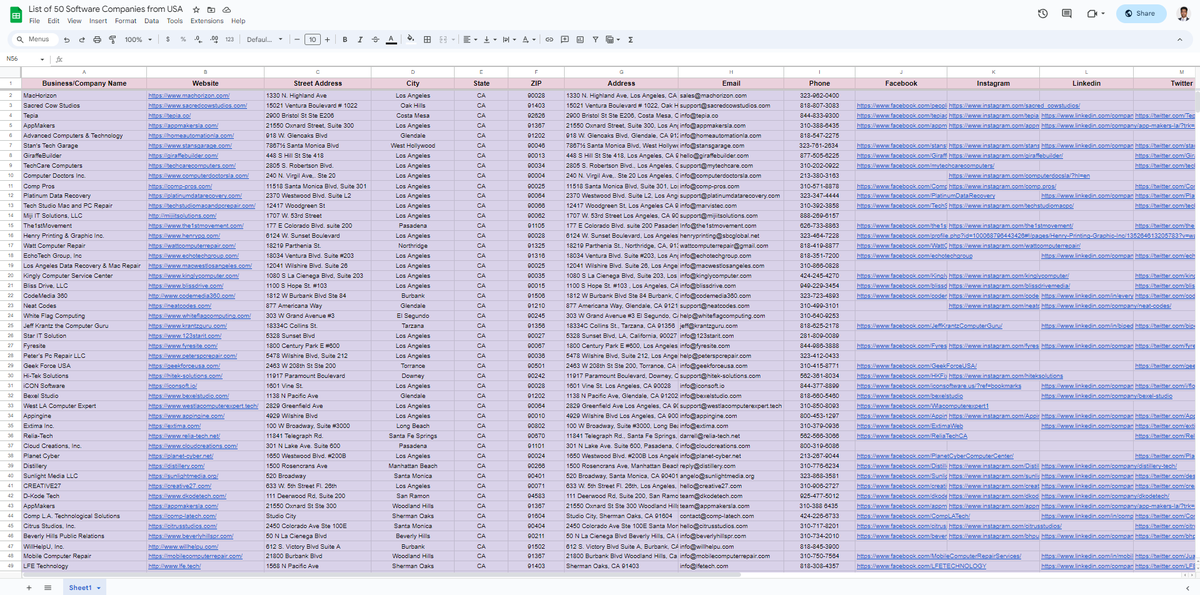The image size is (1200, 595).
Task: Click the Create a filter funnel icon
Action: point(596,39)
